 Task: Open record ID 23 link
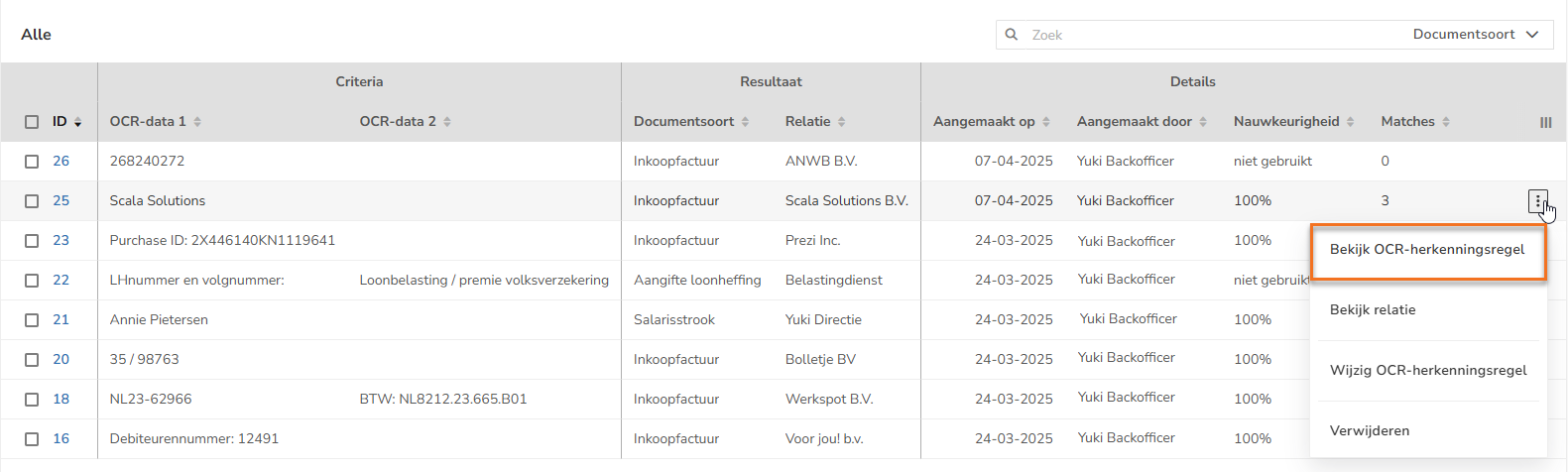pos(61,241)
